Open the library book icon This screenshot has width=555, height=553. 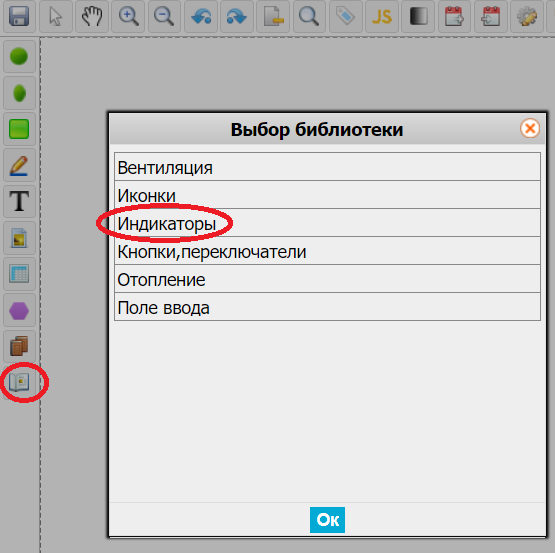pyautogui.click(x=19, y=382)
